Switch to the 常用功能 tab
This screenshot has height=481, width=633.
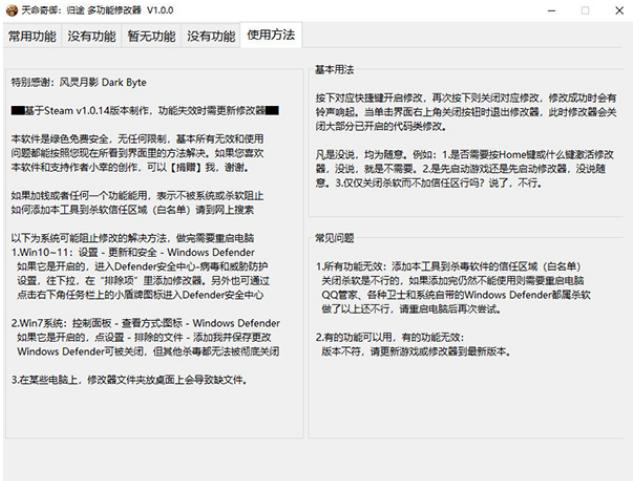pos(32,36)
